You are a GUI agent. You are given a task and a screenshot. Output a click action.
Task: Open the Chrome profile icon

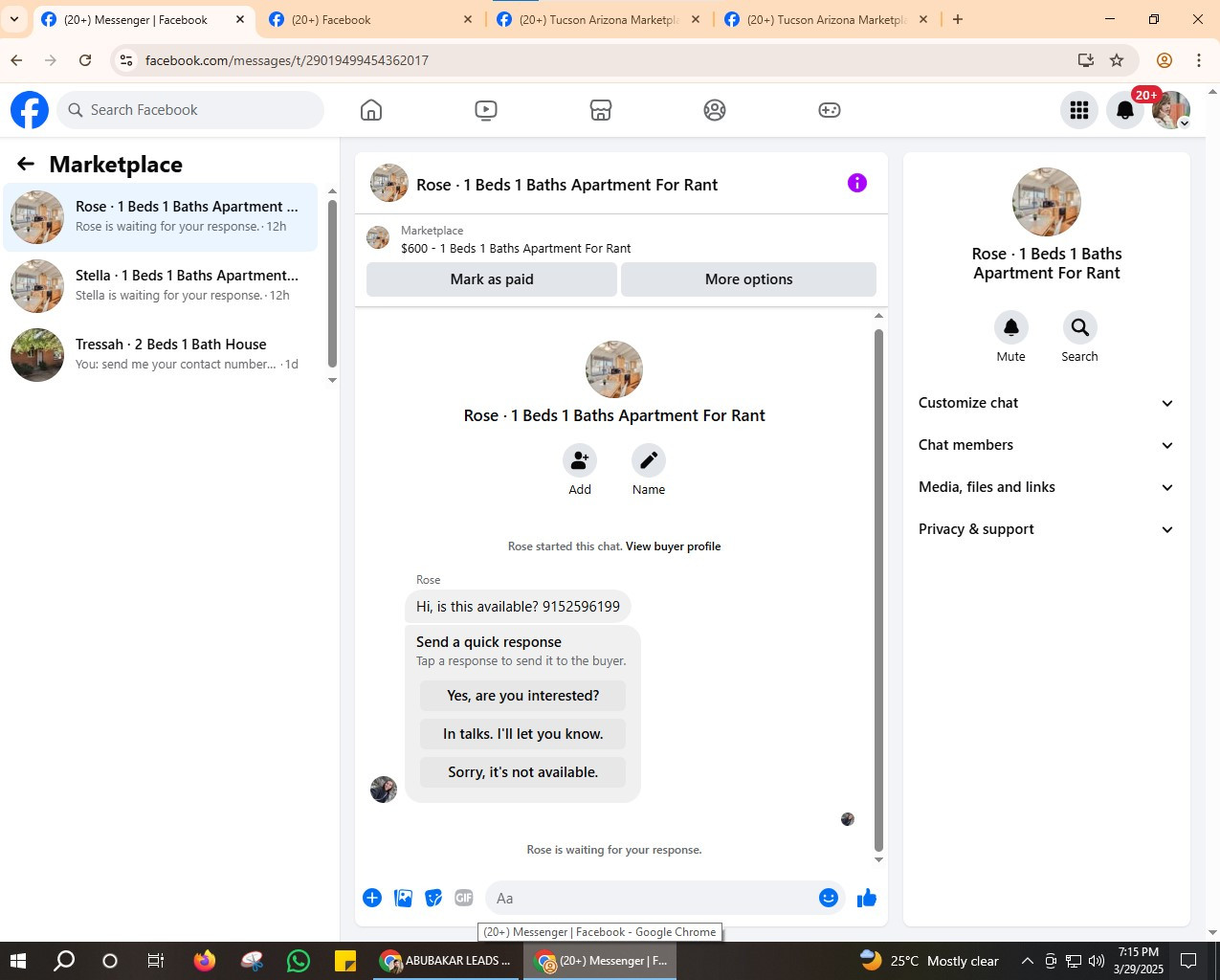1165,60
